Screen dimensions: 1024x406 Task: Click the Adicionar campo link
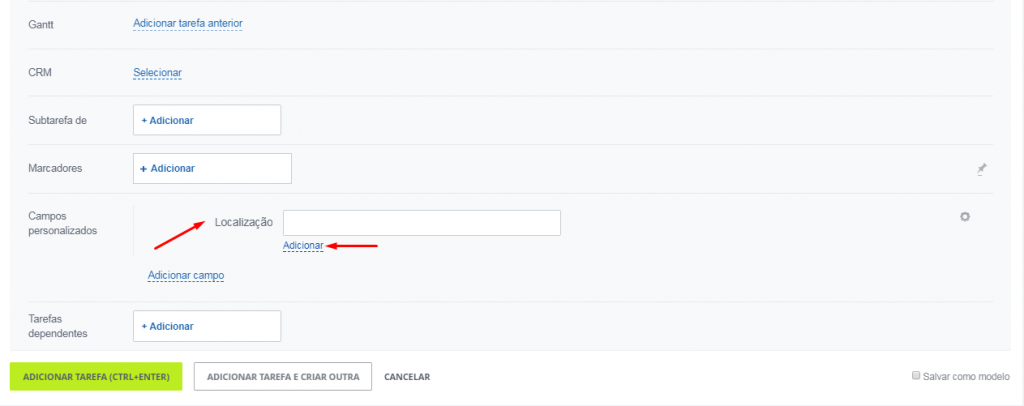(186, 275)
